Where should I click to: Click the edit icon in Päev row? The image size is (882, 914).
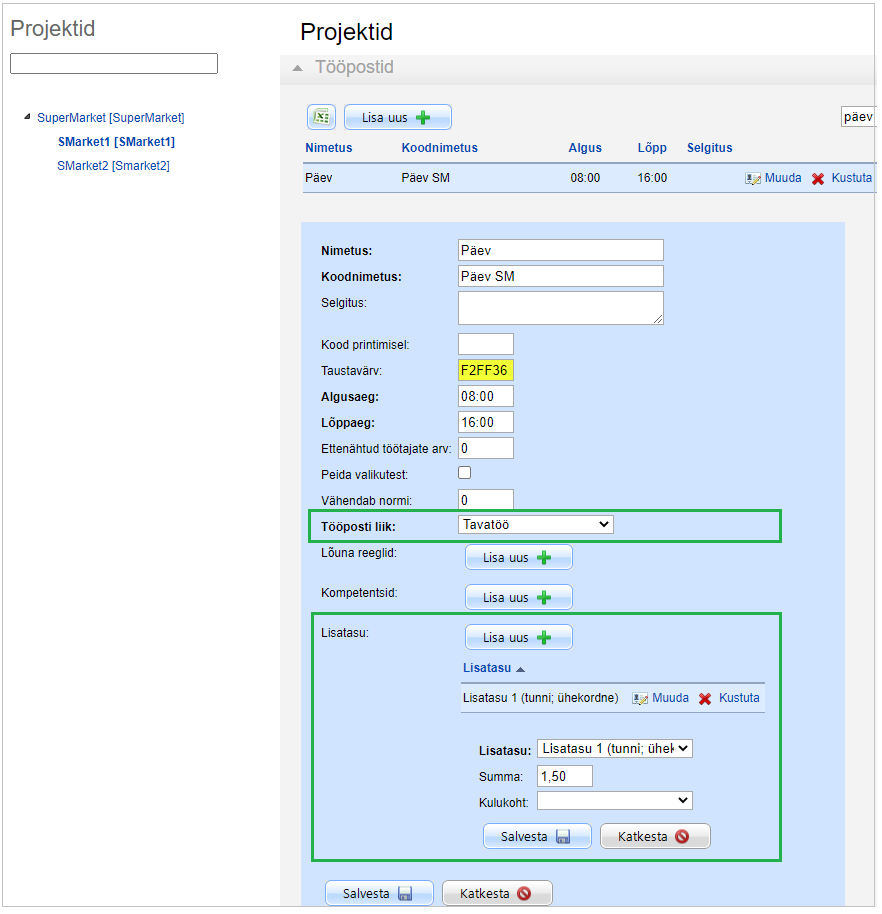[x=753, y=178]
